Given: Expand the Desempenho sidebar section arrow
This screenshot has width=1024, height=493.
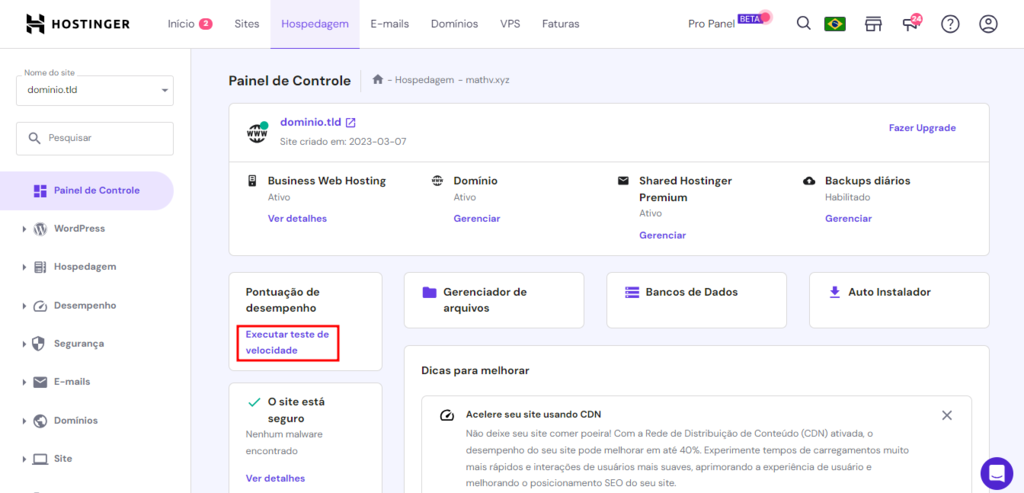Looking at the screenshot, I should tap(24, 306).
